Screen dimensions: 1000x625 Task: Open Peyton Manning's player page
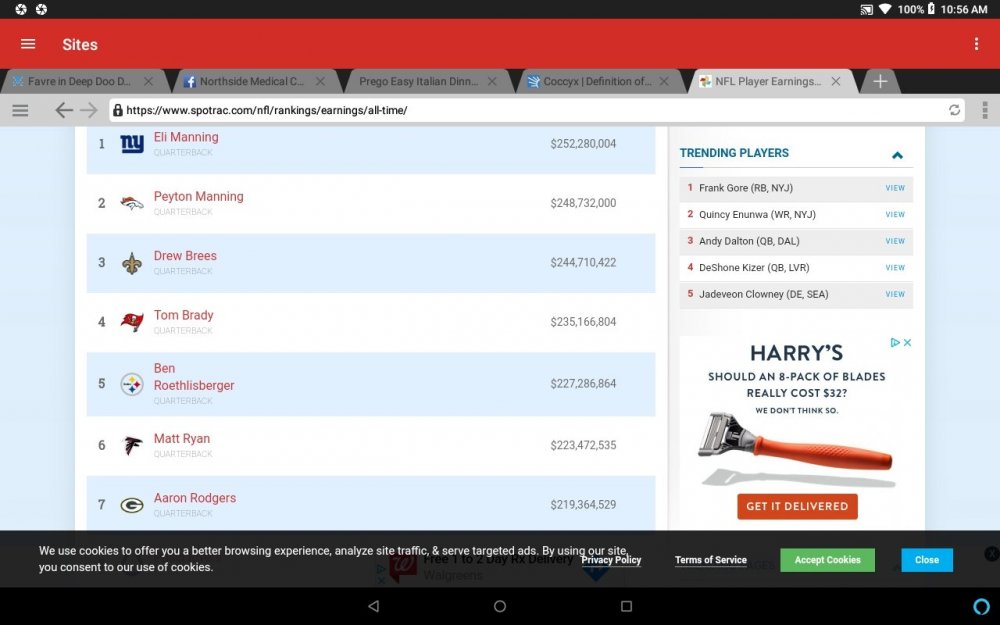(x=198, y=196)
